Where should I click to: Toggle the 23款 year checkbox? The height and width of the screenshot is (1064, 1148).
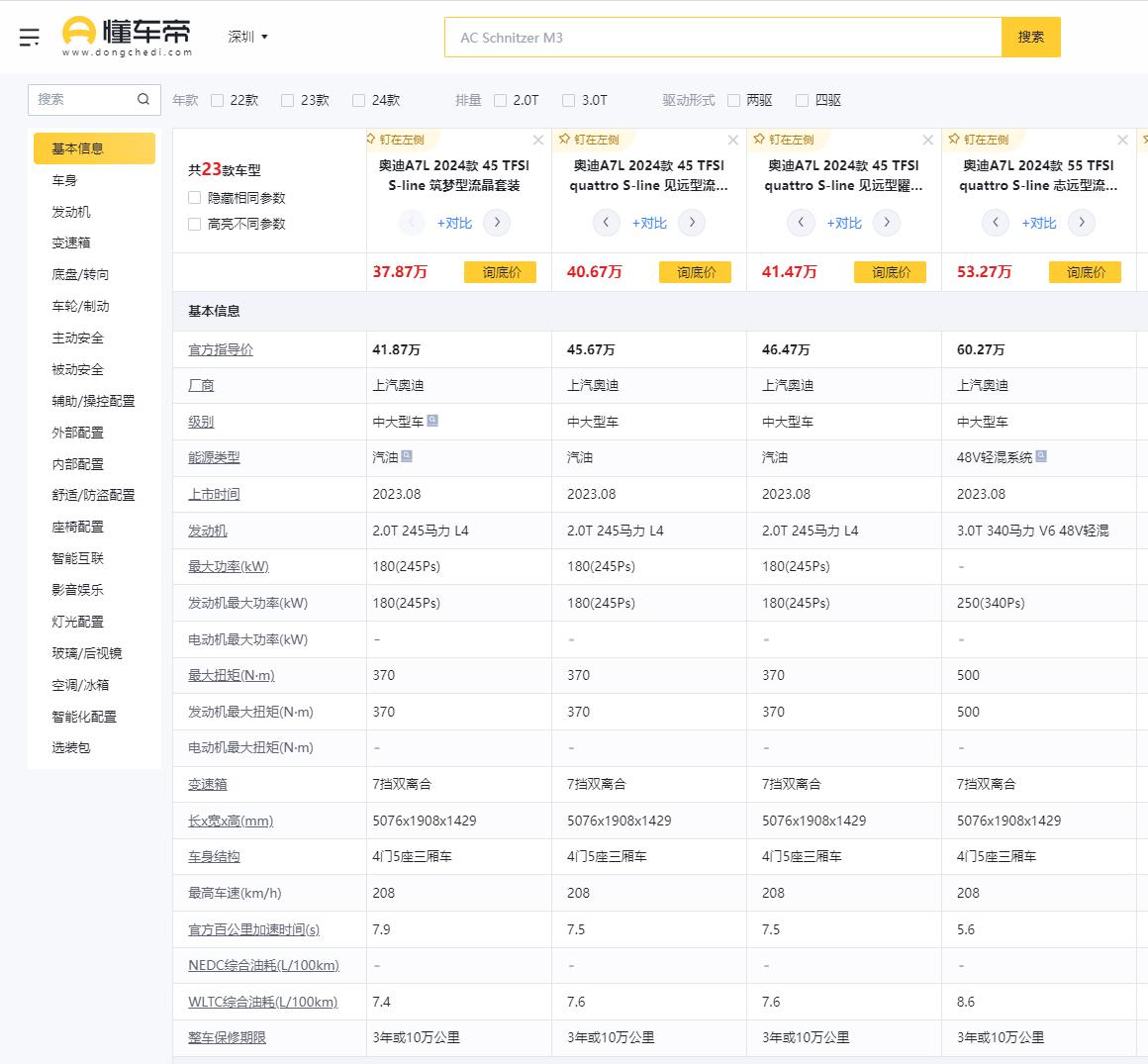[288, 100]
